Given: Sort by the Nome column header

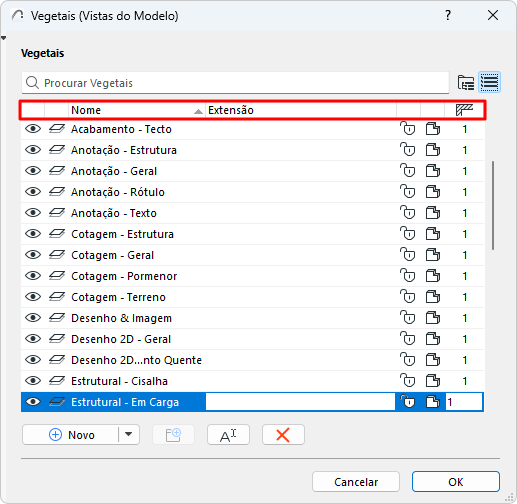Looking at the screenshot, I should point(137,110).
